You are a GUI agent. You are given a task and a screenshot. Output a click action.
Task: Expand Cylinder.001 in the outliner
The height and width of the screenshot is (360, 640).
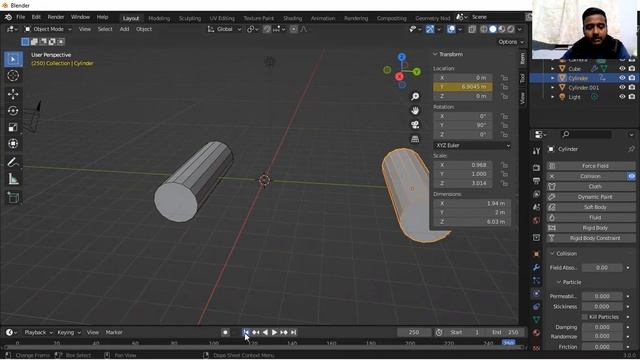click(x=553, y=87)
